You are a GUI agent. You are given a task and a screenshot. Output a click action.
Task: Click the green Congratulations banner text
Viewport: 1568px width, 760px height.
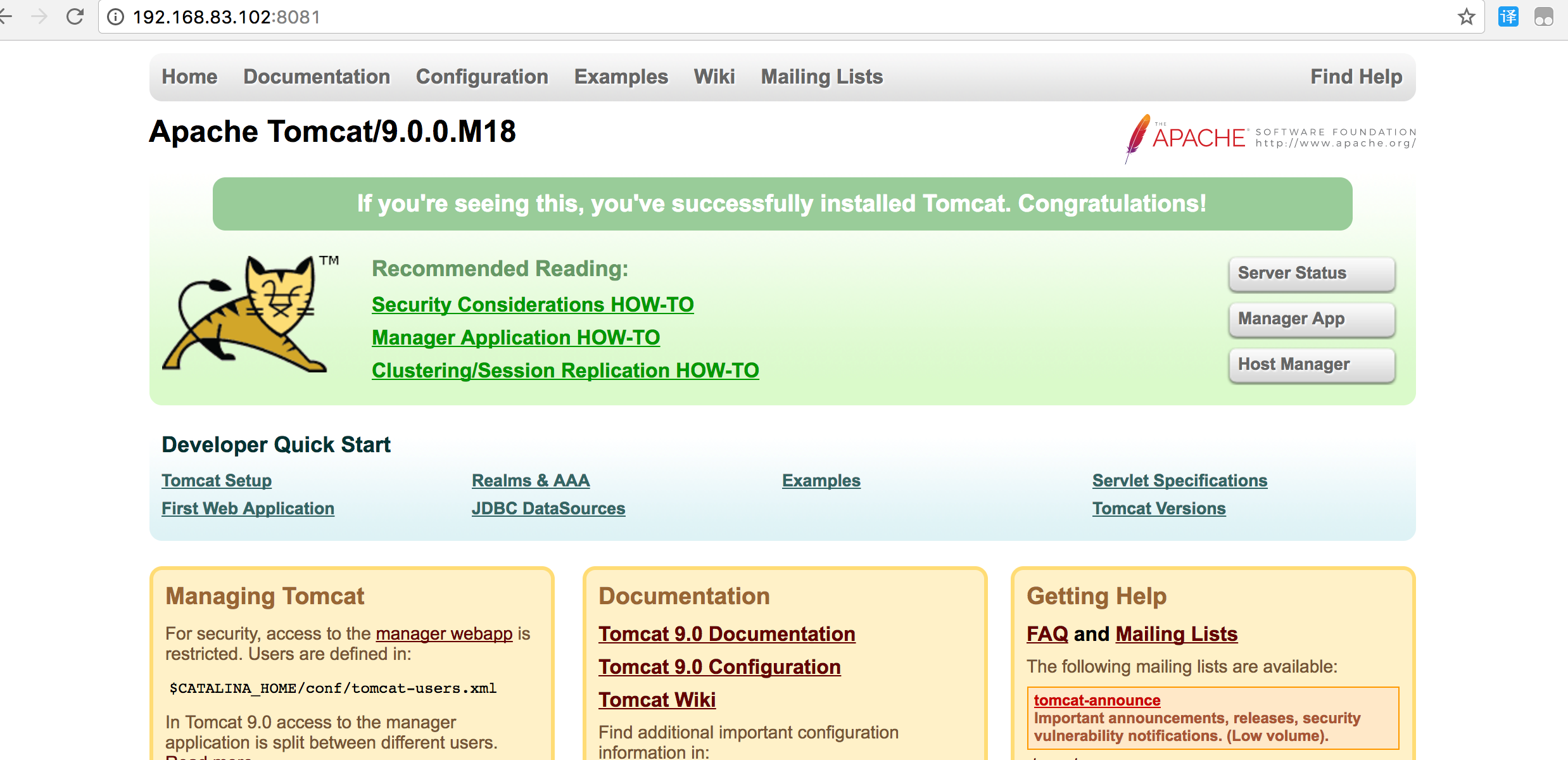[x=782, y=204]
